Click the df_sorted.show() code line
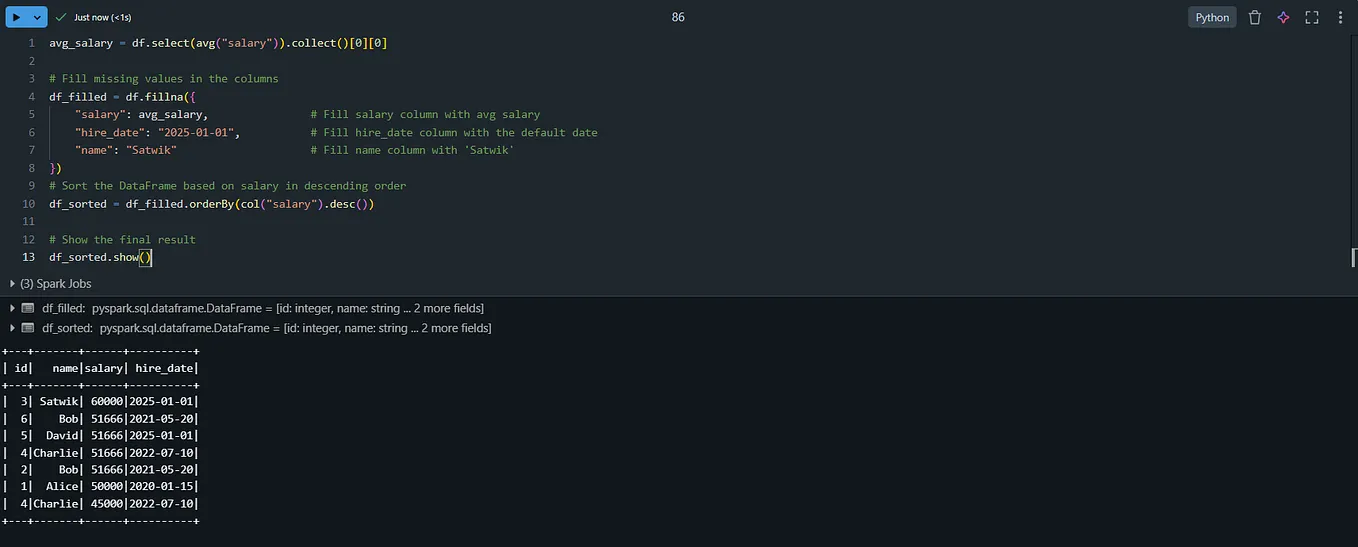The image size is (1358, 547). tap(100, 258)
